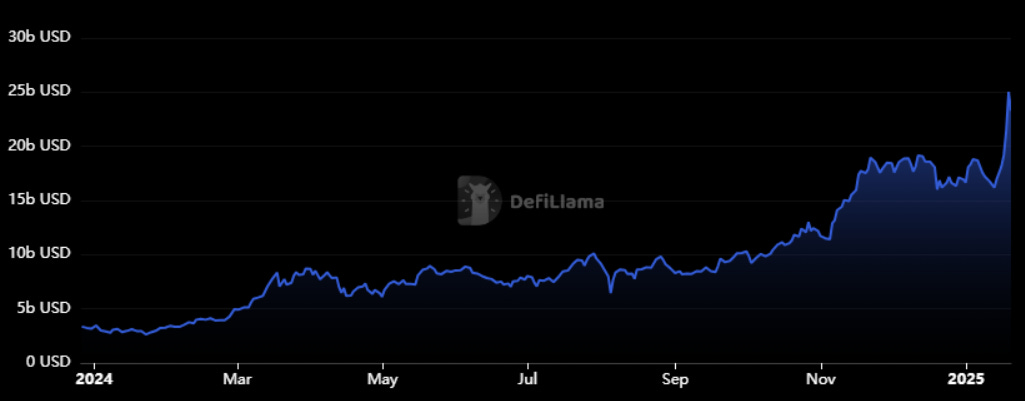Click the Nov x-axis label
This screenshot has width=1025, height=401.
pos(821,379)
